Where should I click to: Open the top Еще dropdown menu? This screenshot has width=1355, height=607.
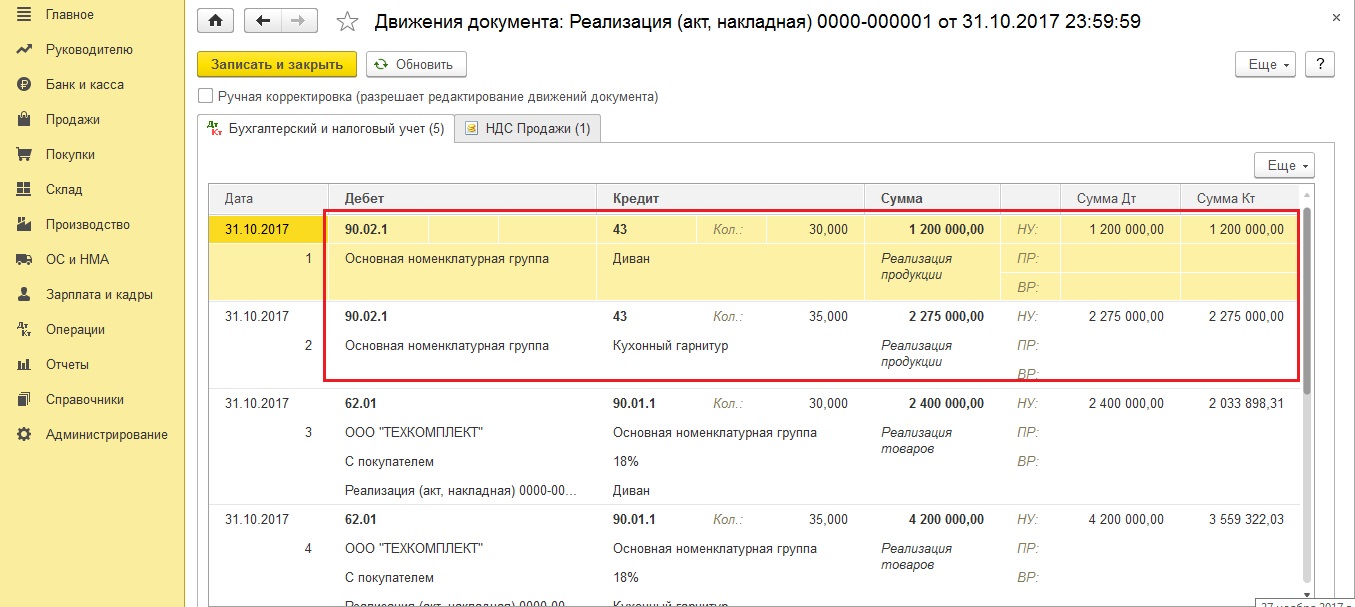click(x=1266, y=64)
